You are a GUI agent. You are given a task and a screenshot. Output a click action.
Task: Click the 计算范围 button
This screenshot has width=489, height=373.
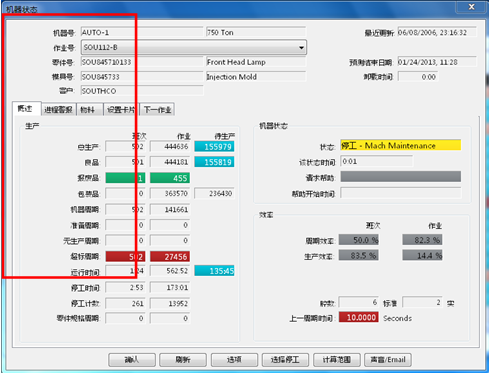(337, 360)
